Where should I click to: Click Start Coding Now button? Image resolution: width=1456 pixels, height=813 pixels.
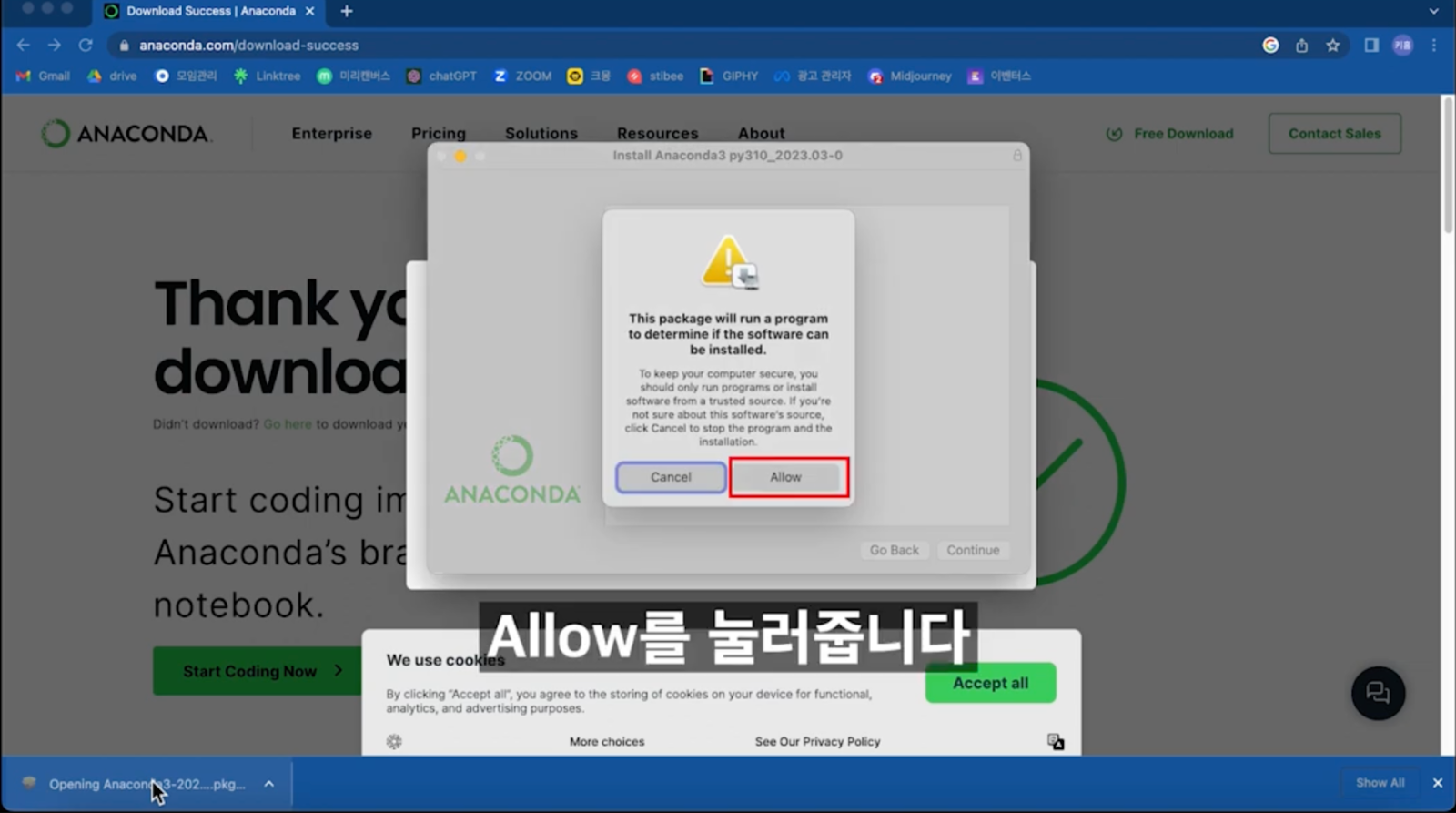pos(258,671)
